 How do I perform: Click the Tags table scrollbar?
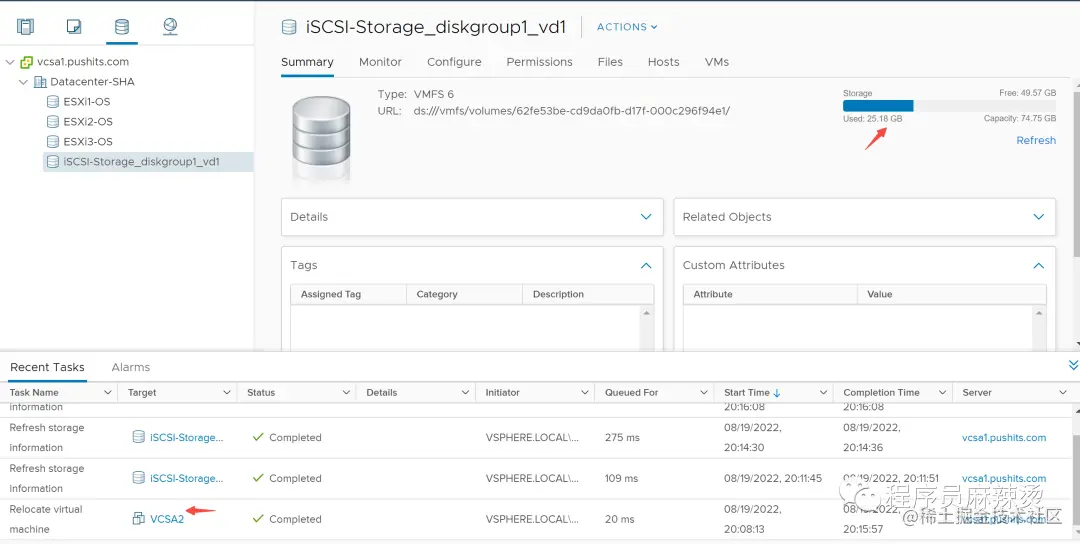pyautogui.click(x=646, y=328)
